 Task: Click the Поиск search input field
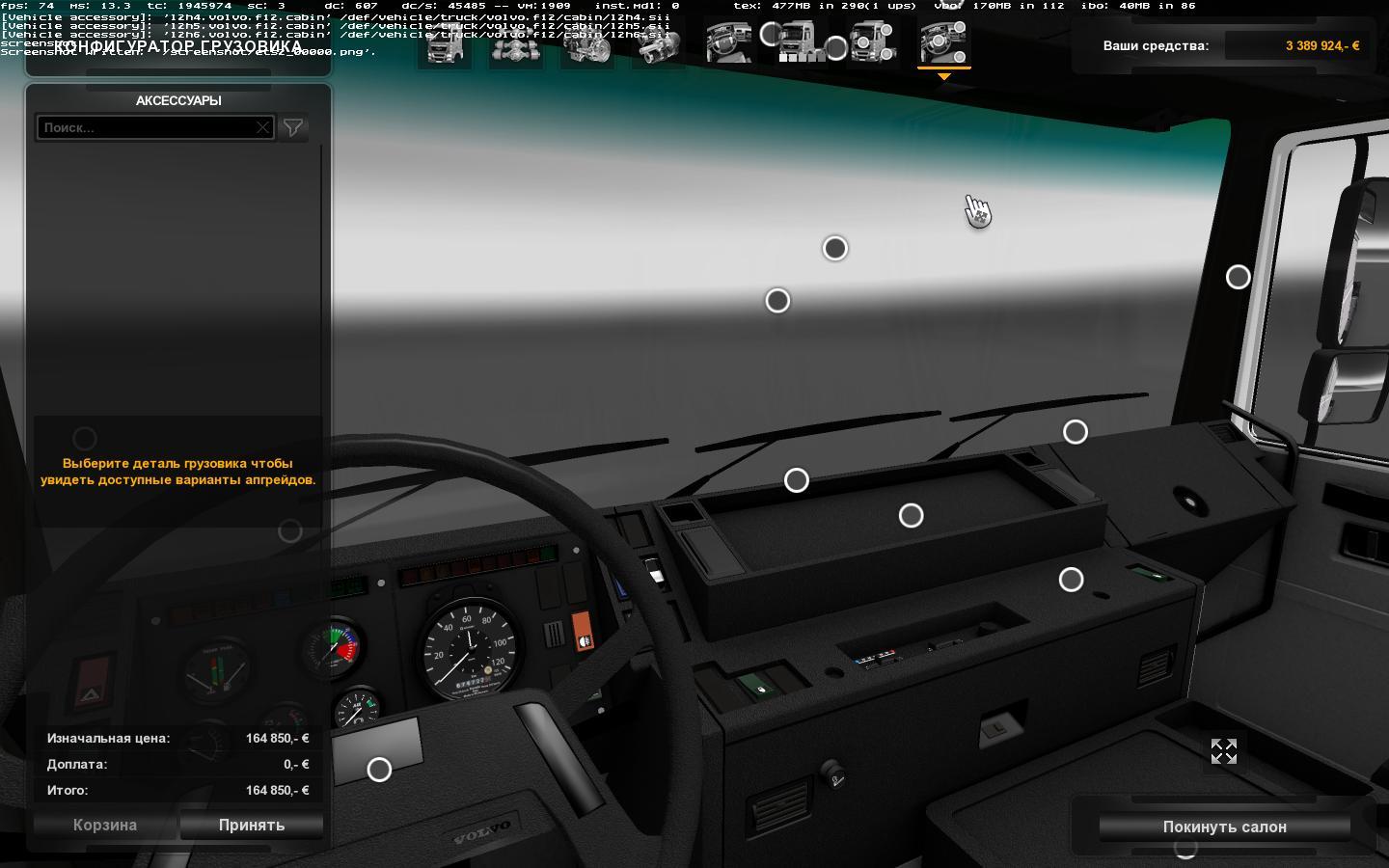point(145,127)
